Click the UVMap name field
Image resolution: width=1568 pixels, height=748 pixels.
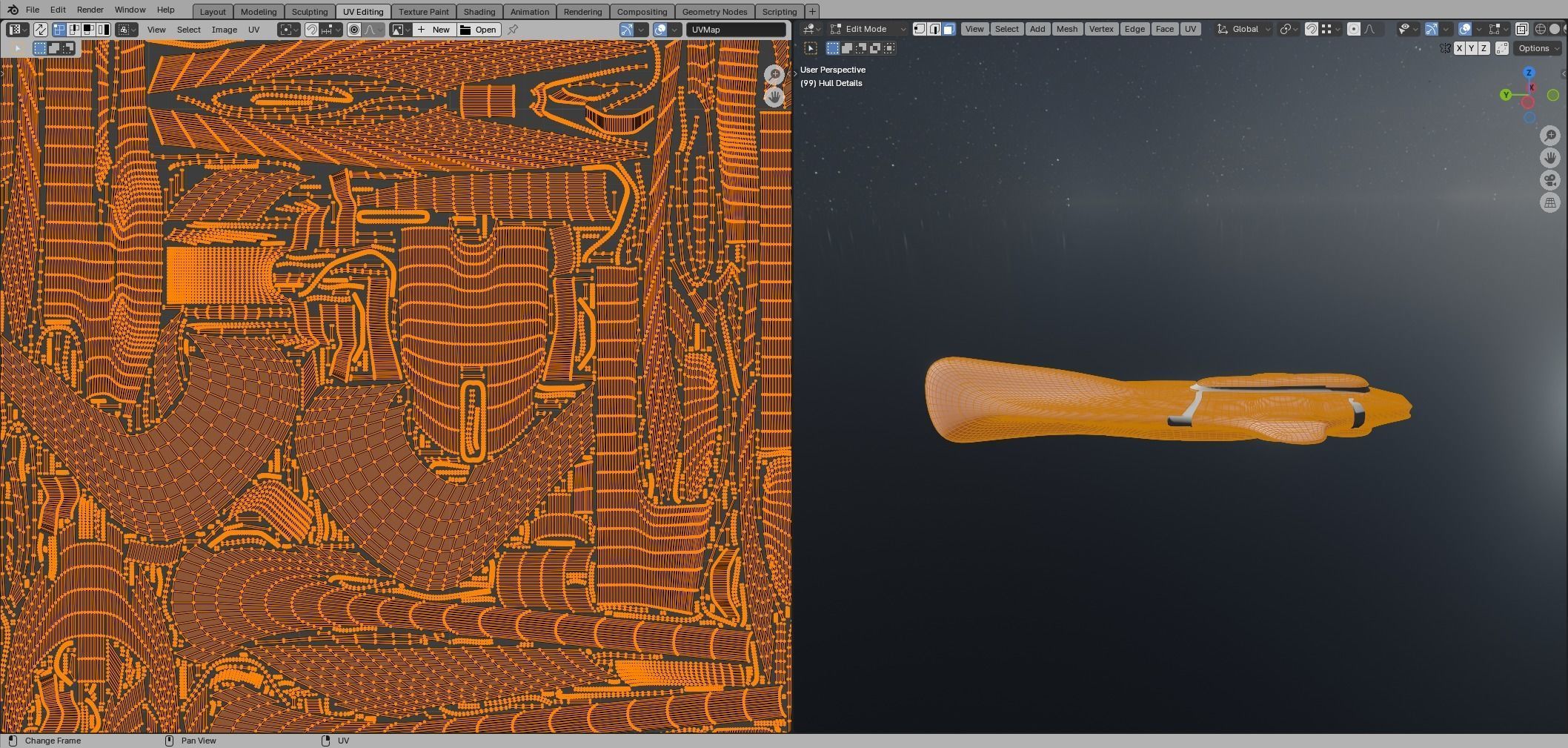tap(736, 30)
